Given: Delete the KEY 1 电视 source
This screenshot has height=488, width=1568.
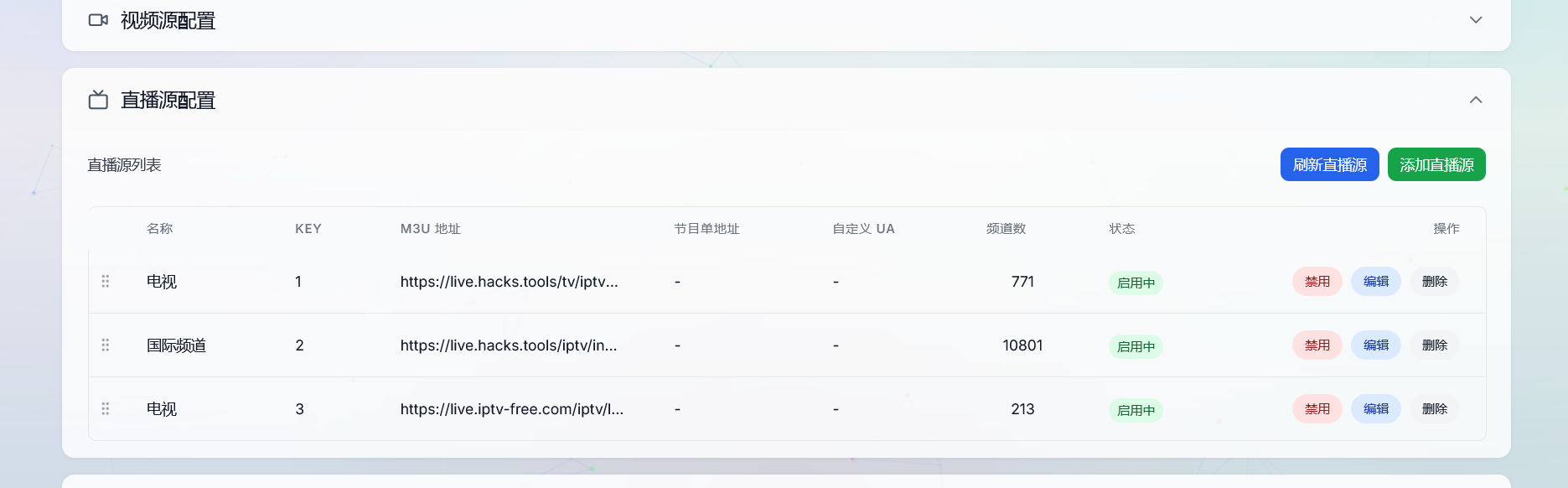Looking at the screenshot, I should point(1434,282).
